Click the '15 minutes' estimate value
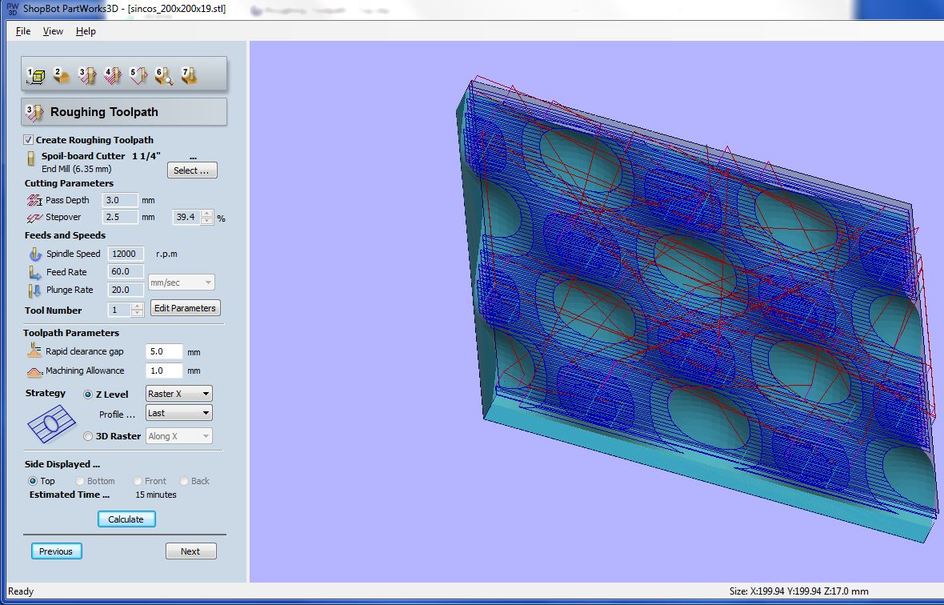 point(156,494)
